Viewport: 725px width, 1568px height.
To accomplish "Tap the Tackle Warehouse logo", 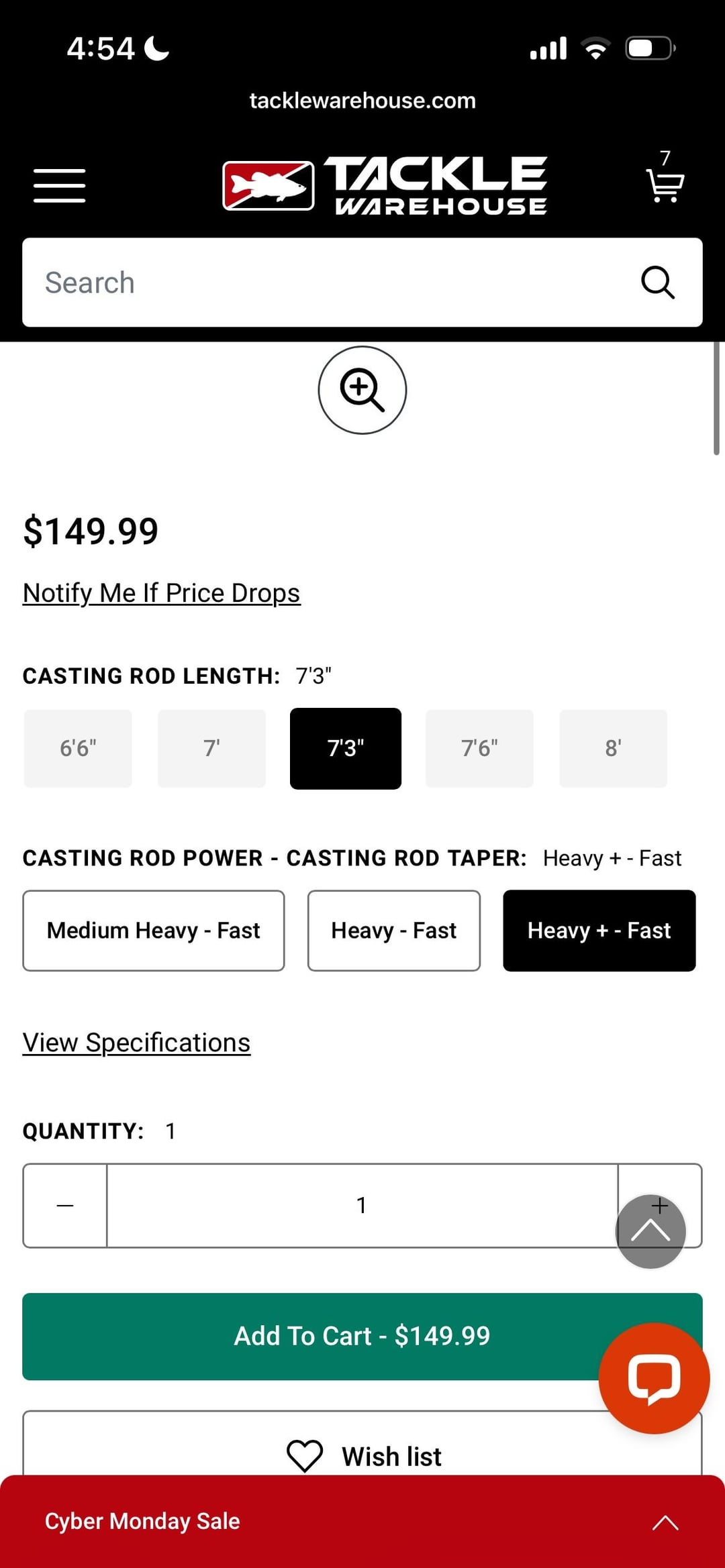I will 385,185.
